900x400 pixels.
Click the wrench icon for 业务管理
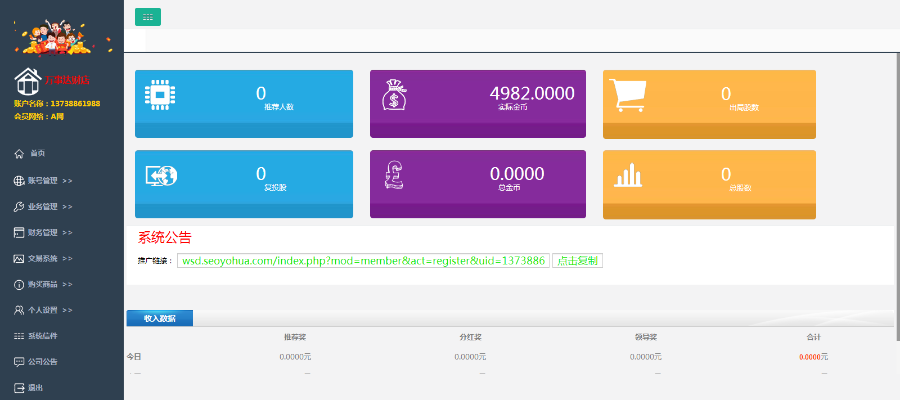coord(19,207)
